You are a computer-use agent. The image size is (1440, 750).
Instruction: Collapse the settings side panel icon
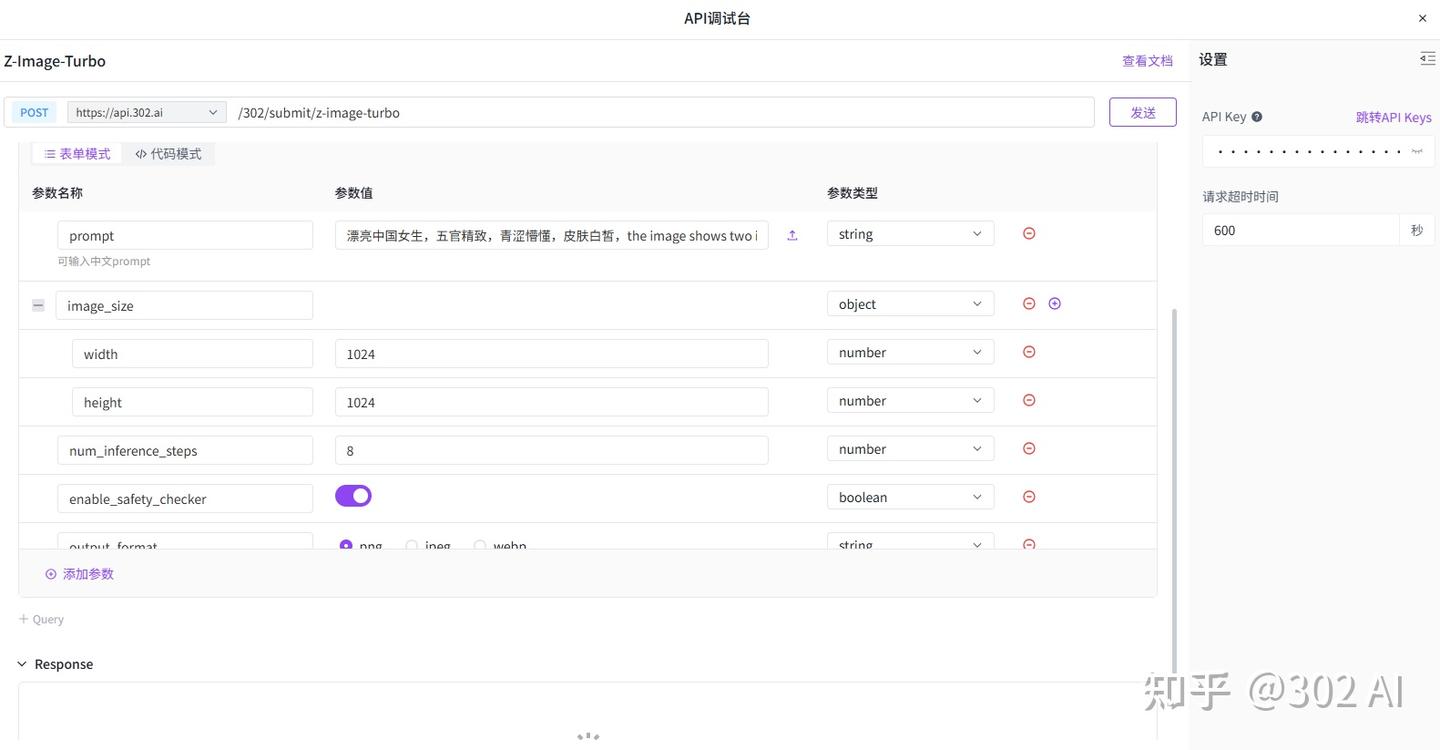coord(1427,59)
